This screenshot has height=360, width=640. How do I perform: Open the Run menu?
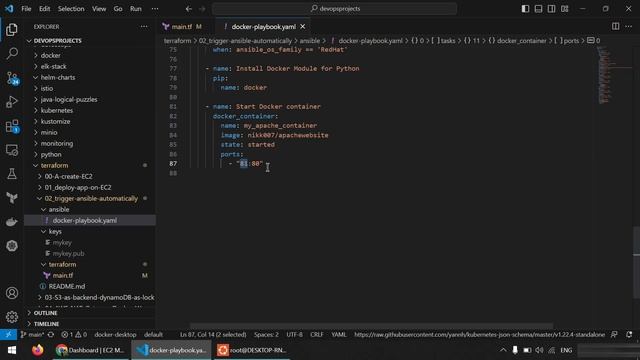point(136,9)
